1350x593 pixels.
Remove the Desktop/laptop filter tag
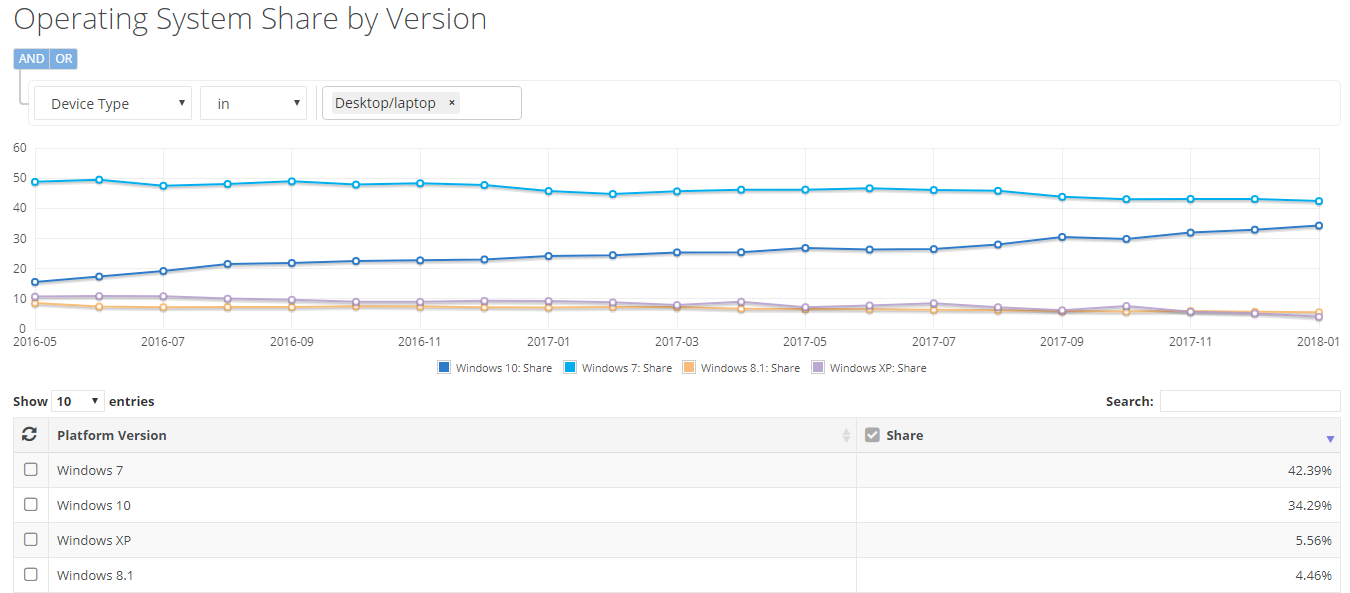coord(451,103)
